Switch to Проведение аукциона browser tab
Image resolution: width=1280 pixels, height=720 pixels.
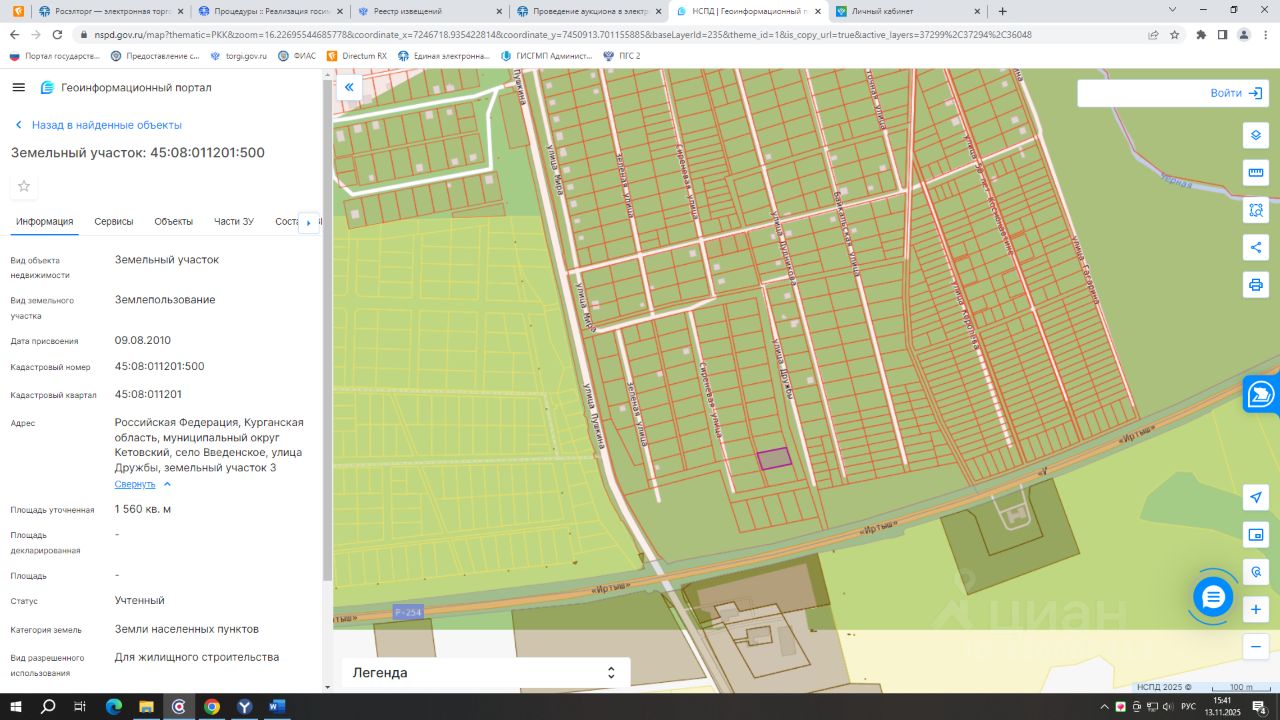tap(588, 11)
